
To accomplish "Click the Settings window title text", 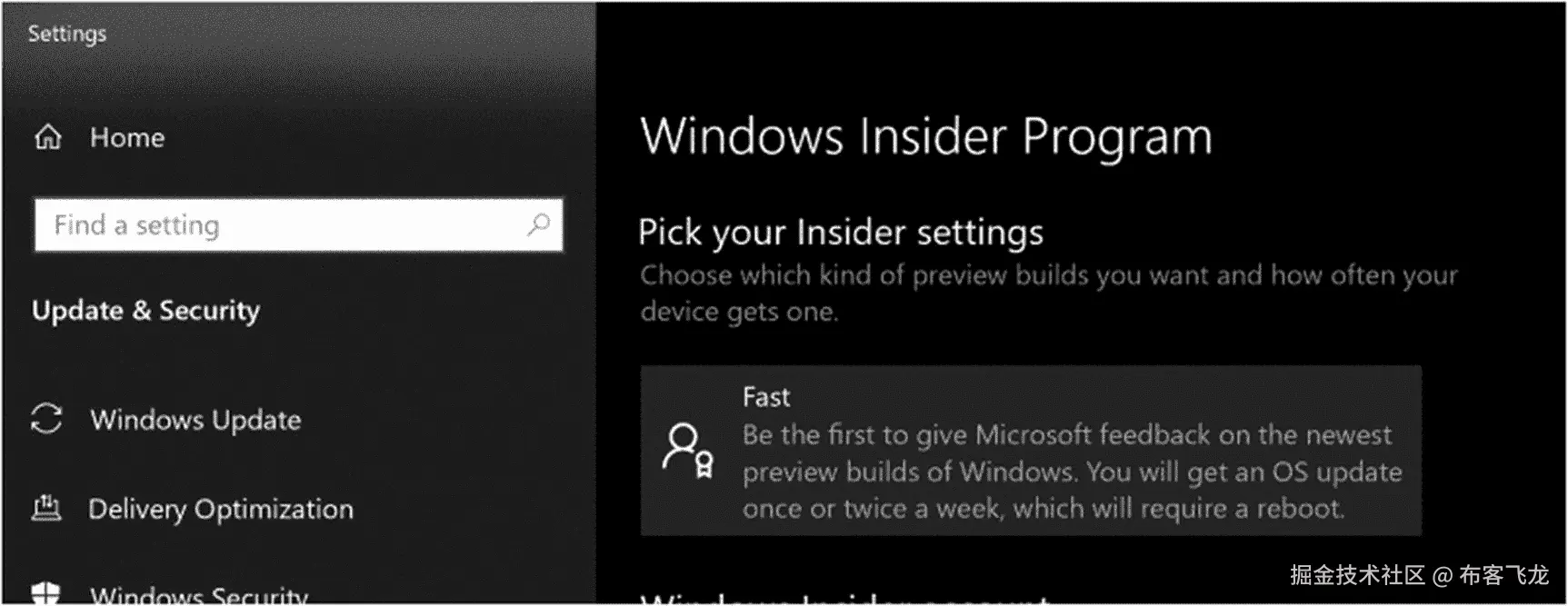I will click(66, 34).
